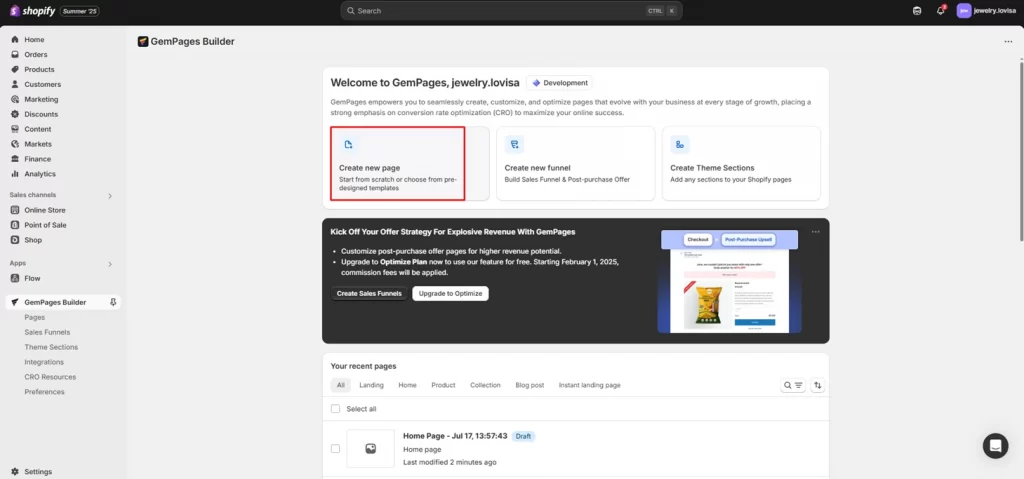The height and width of the screenshot is (479, 1024).
Task: Switch to the Blog post tab
Action: [530, 386]
